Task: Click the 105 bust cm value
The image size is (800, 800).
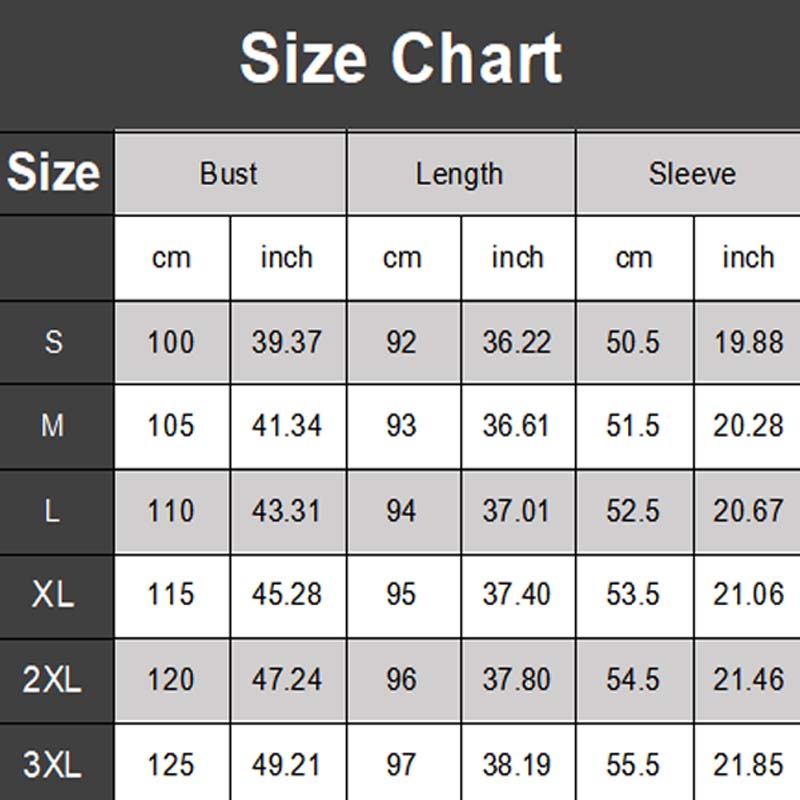Action: tap(171, 426)
